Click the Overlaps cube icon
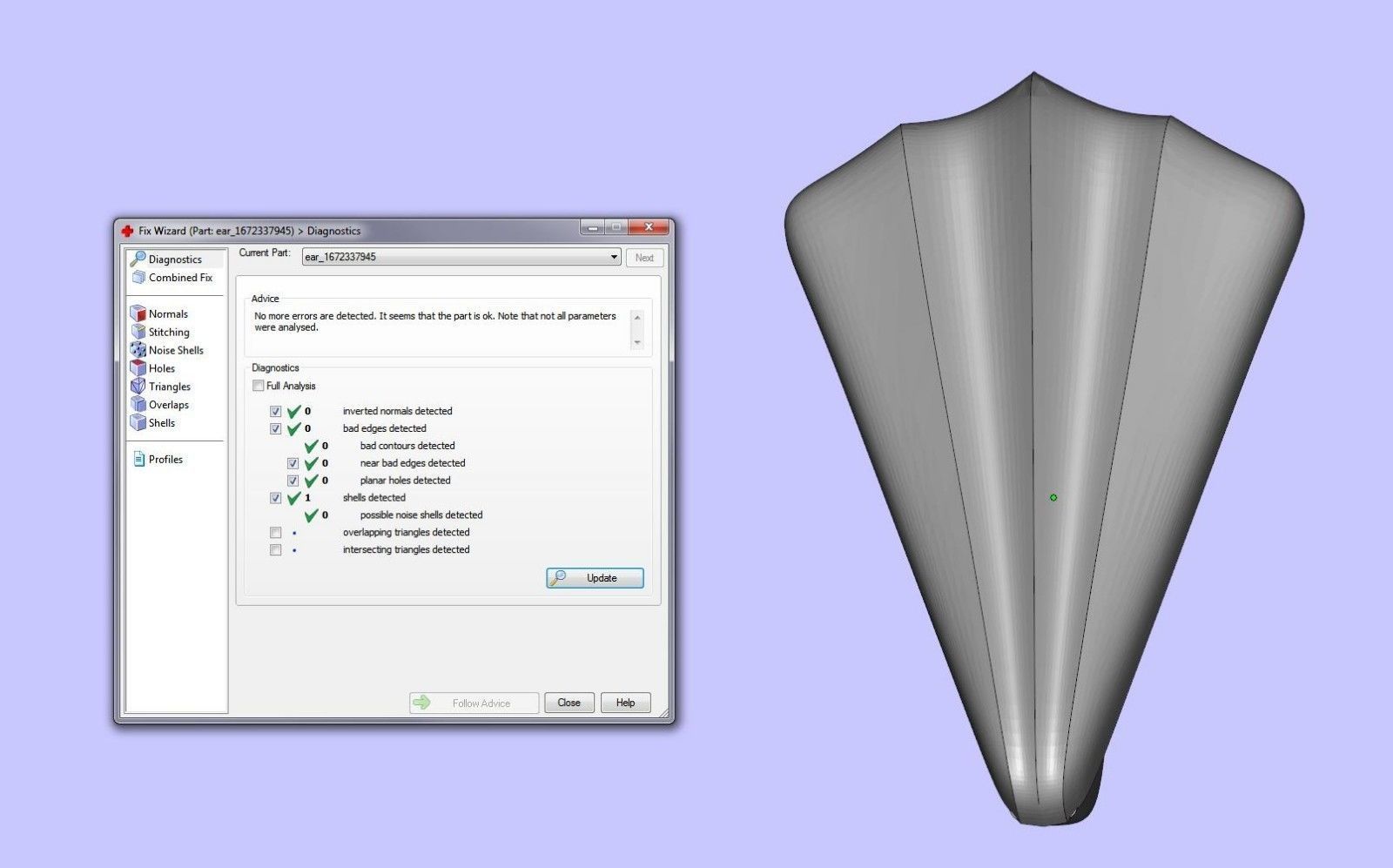 [x=138, y=405]
